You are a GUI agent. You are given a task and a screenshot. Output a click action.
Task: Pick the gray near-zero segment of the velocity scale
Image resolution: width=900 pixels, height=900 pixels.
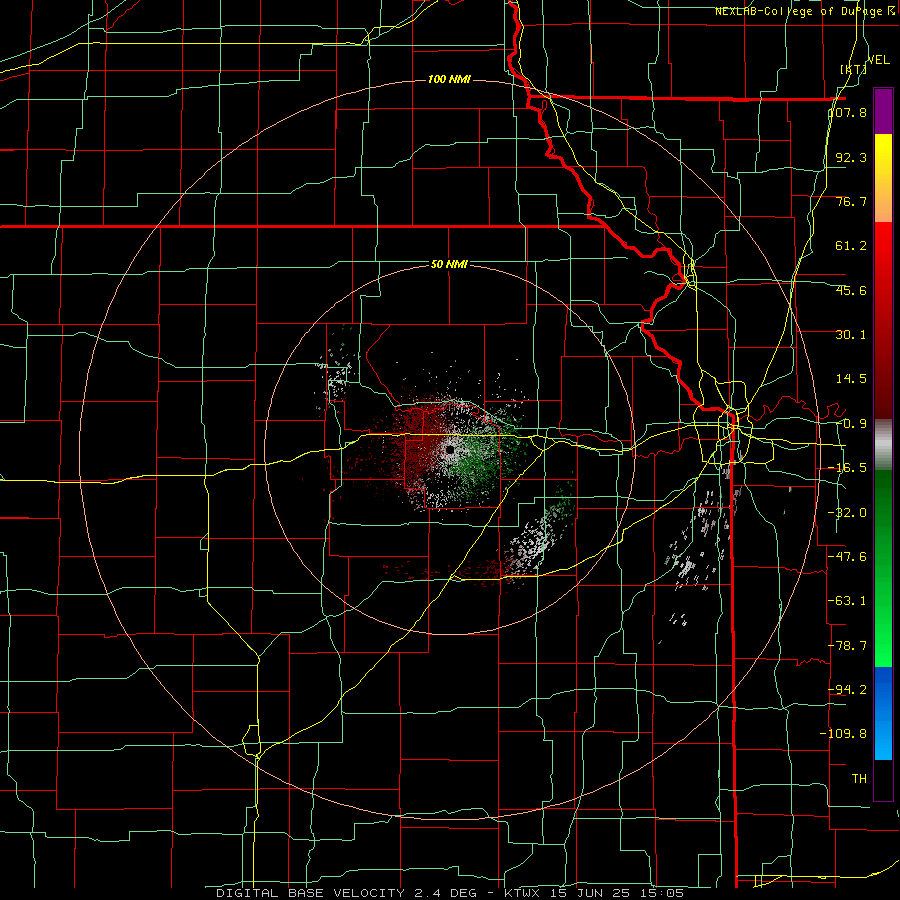pyautogui.click(x=883, y=445)
